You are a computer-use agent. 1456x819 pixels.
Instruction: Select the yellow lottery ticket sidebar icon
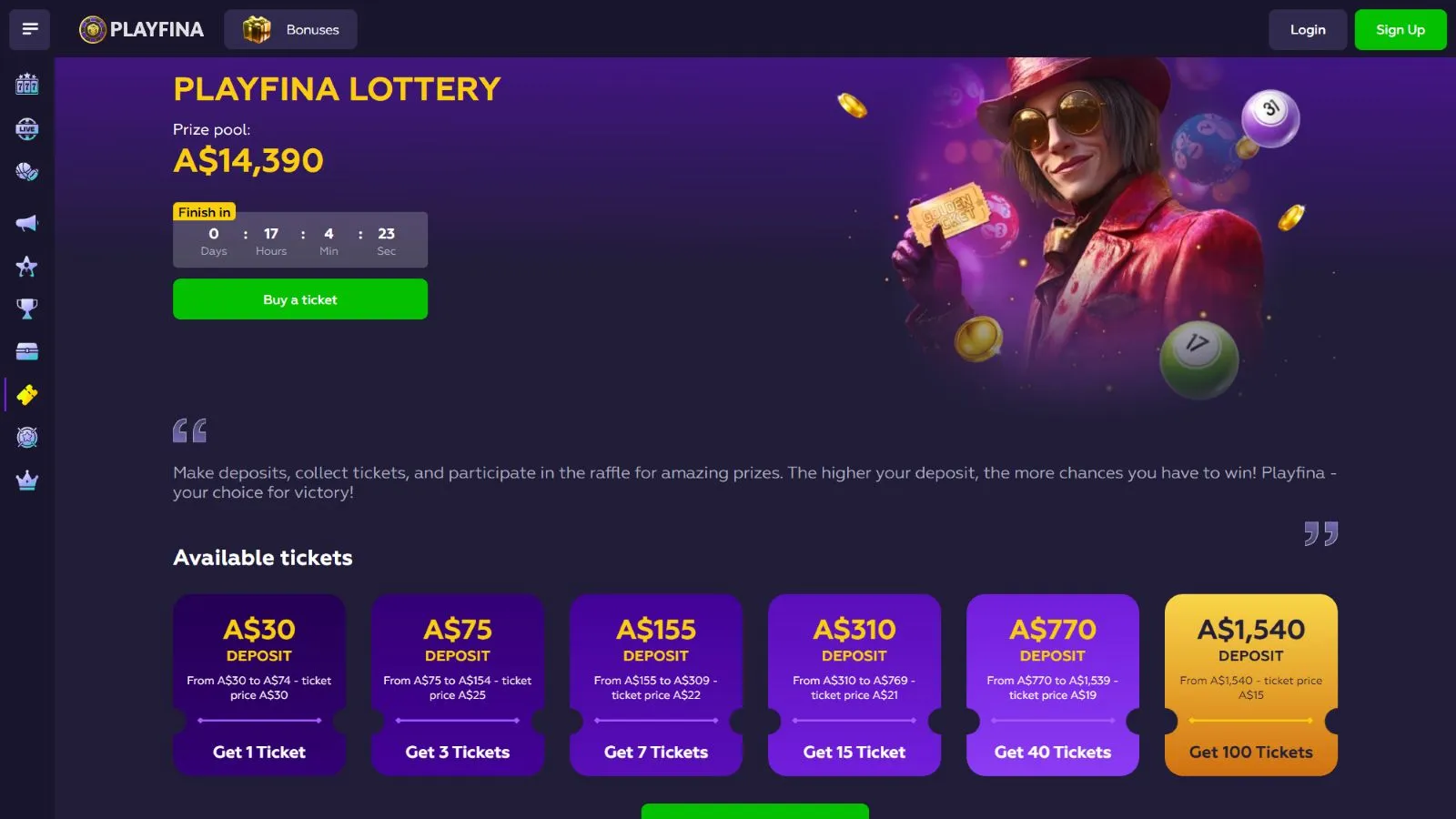coord(27,395)
